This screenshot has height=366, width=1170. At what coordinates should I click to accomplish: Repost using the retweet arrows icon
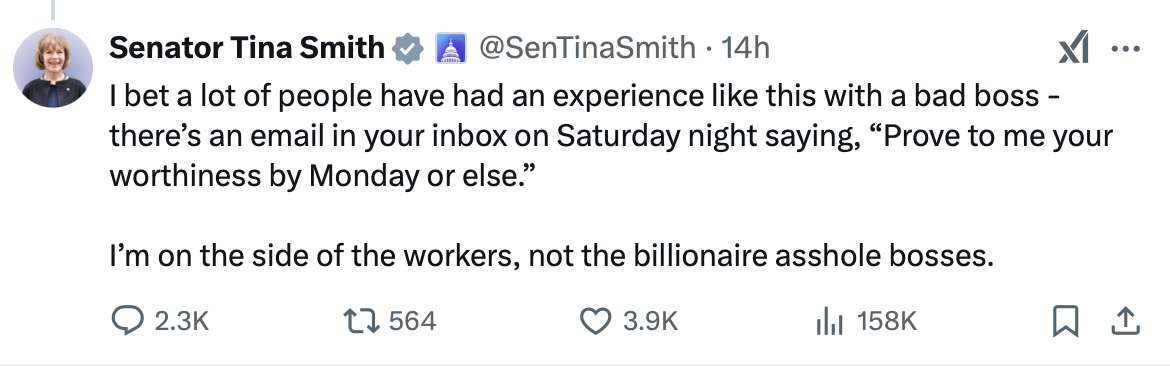click(x=361, y=321)
